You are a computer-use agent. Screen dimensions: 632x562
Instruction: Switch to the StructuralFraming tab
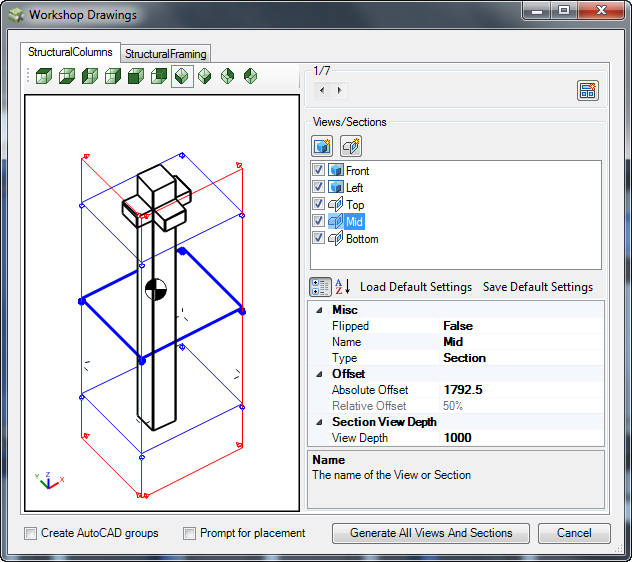pos(166,53)
